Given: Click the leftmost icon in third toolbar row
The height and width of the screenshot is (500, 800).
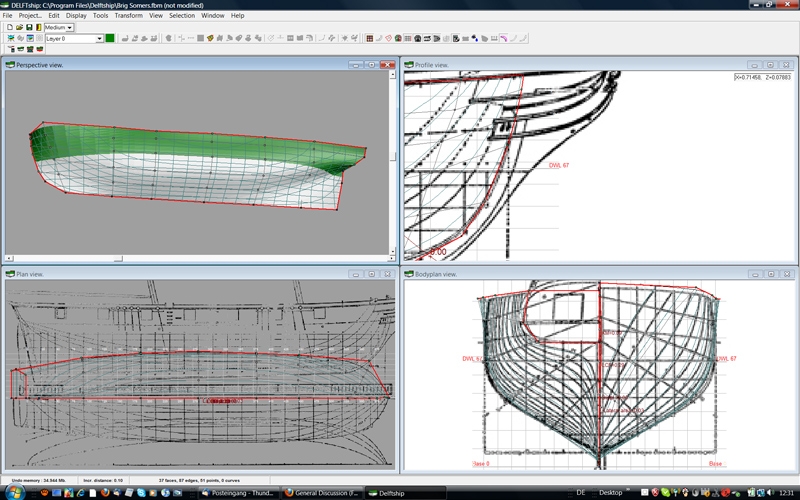Looking at the screenshot, I should 10,48.
